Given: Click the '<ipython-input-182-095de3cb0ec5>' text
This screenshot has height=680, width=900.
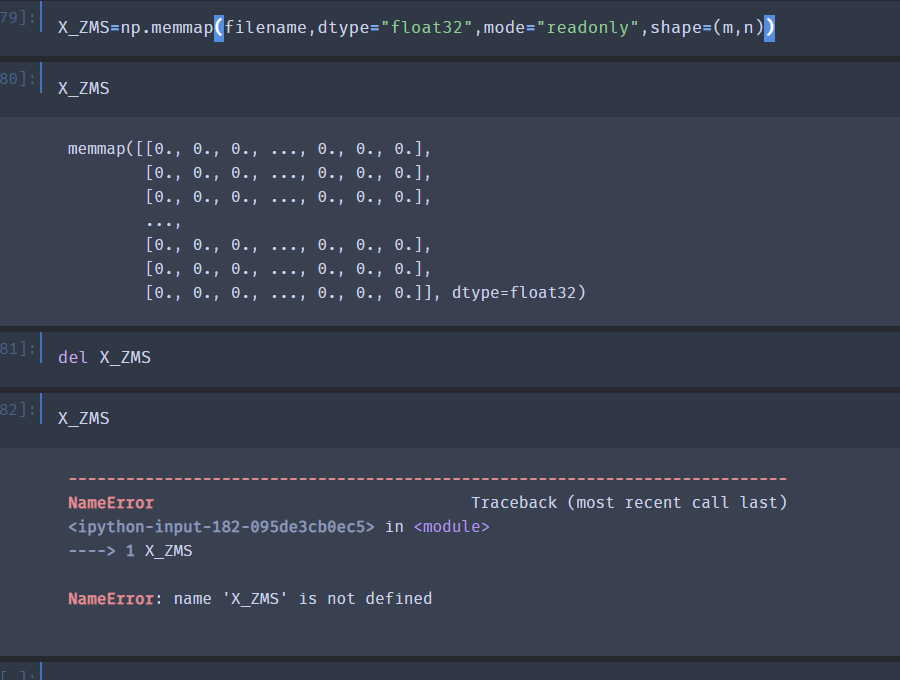Looking at the screenshot, I should [221, 527].
